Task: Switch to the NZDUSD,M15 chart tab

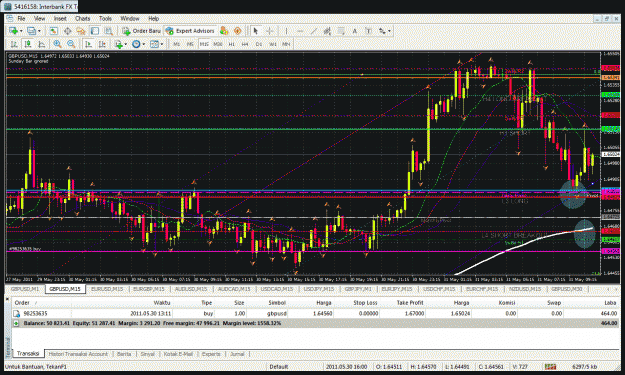Action: 525,289
